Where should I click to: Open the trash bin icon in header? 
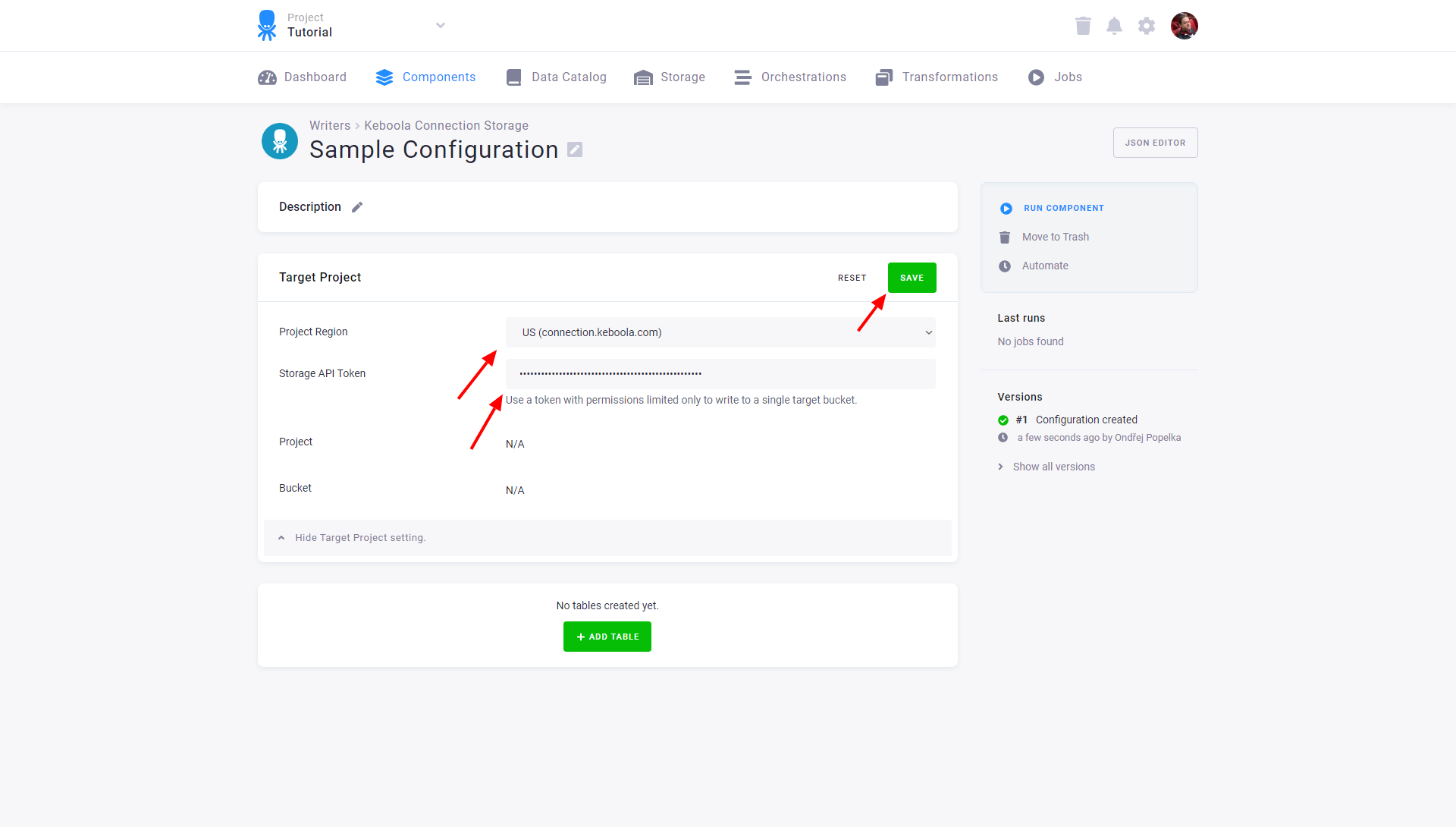(x=1083, y=26)
